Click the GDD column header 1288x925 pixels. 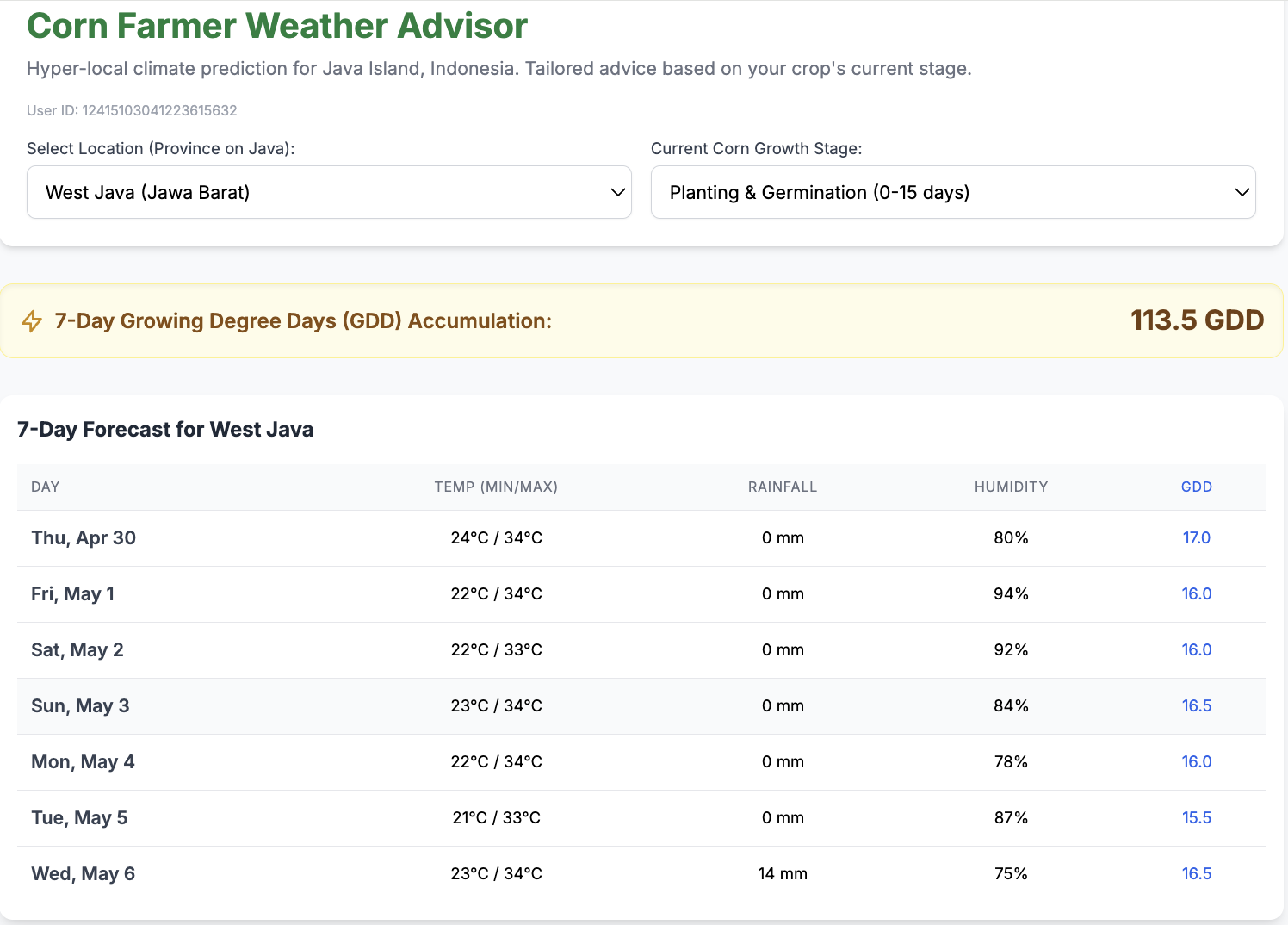(1197, 487)
